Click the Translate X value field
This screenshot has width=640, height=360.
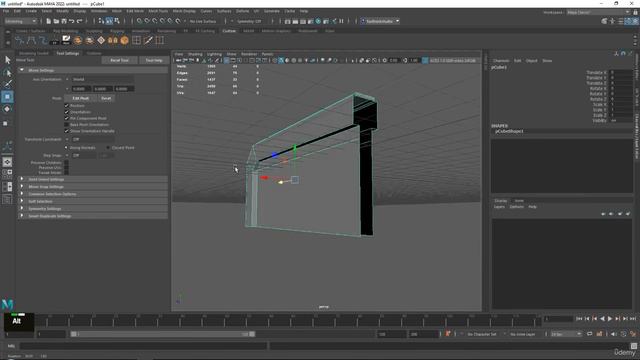(621, 72)
